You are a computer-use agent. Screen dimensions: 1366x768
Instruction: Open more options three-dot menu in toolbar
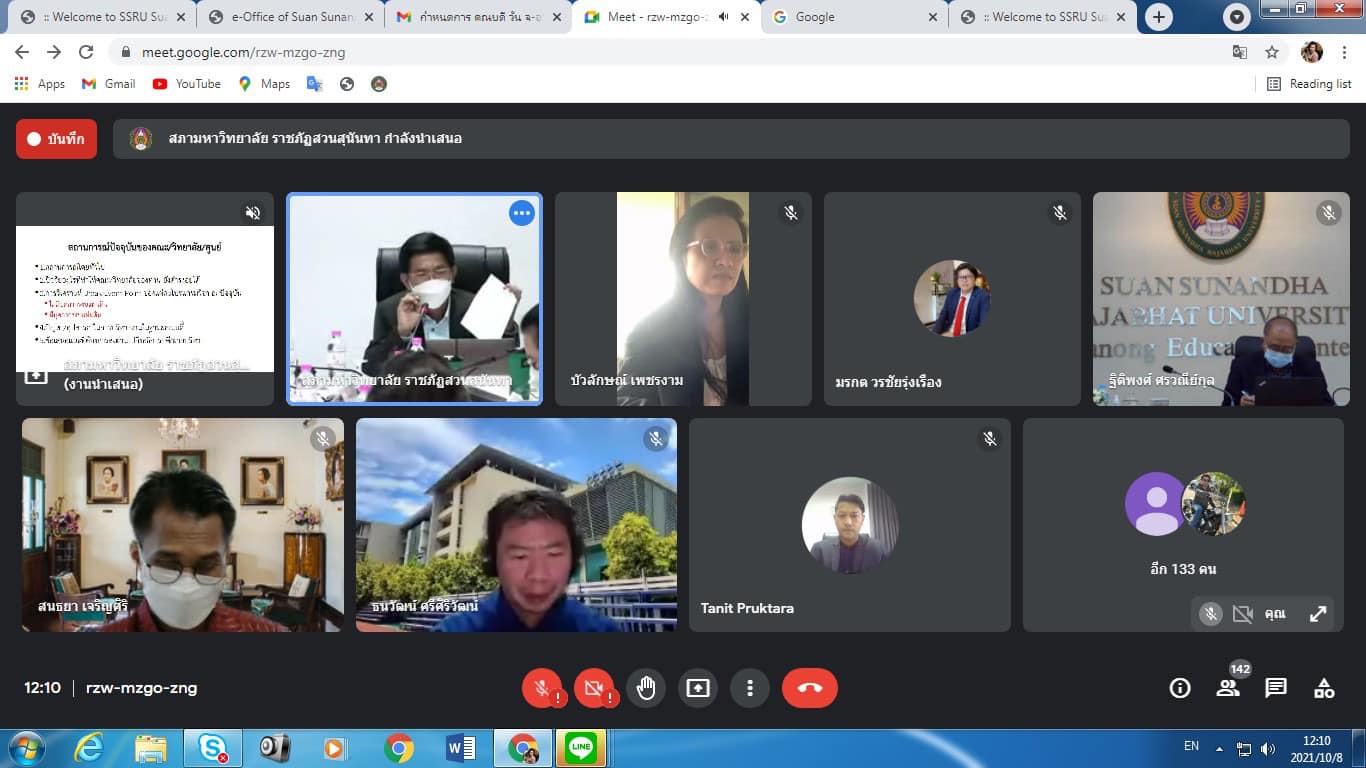click(x=749, y=688)
